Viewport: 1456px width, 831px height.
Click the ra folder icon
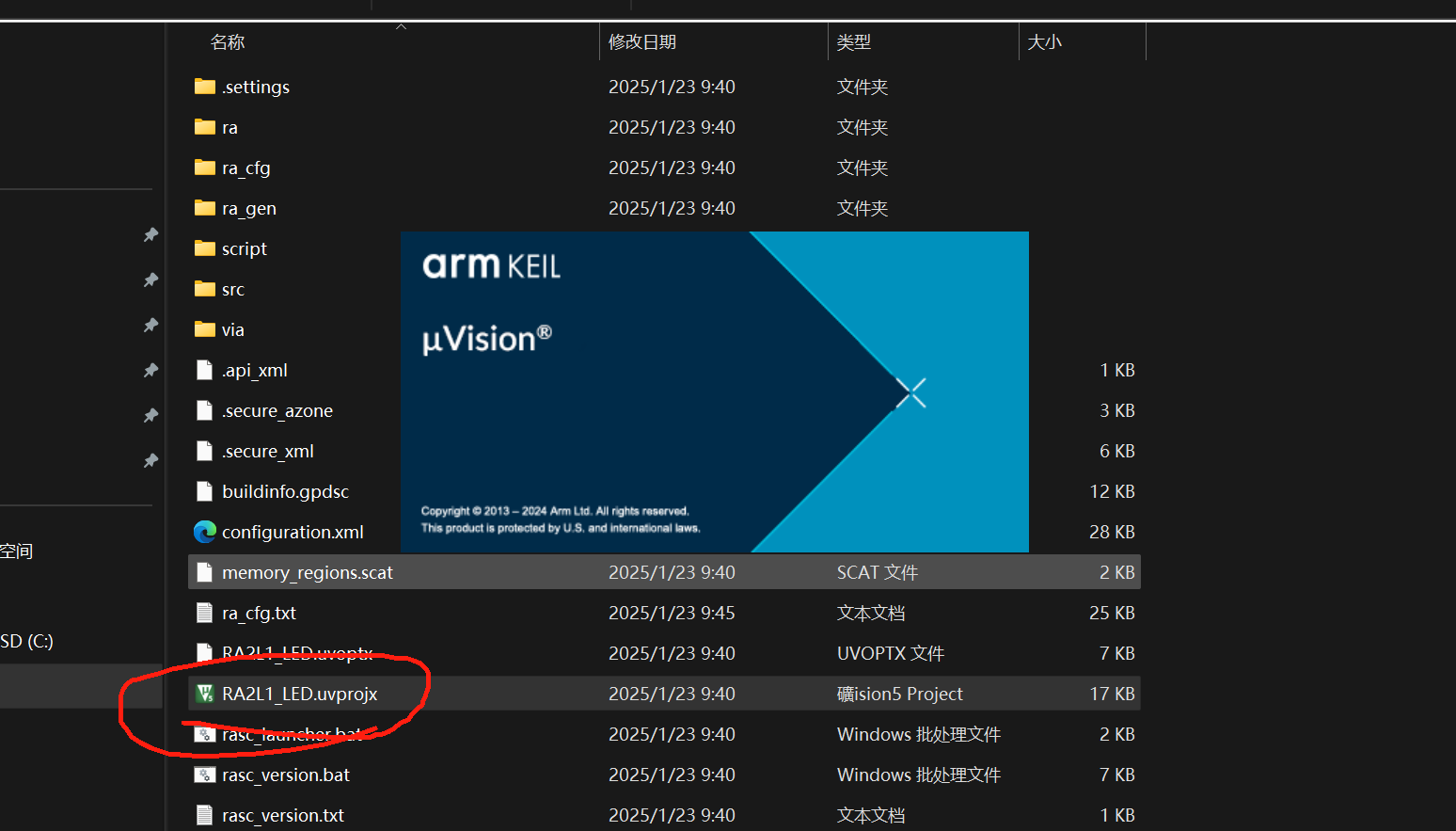pos(204,127)
